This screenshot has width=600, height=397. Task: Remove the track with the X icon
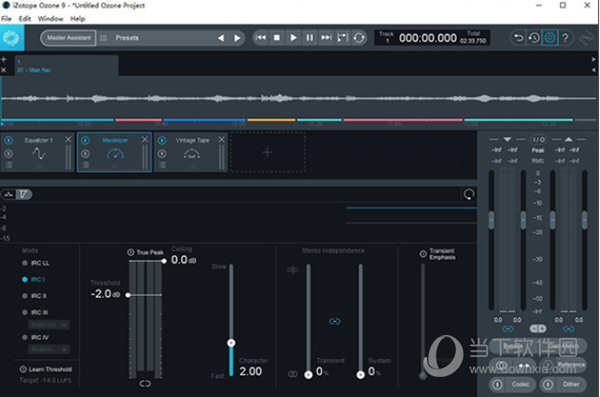pyautogui.click(x=3, y=70)
